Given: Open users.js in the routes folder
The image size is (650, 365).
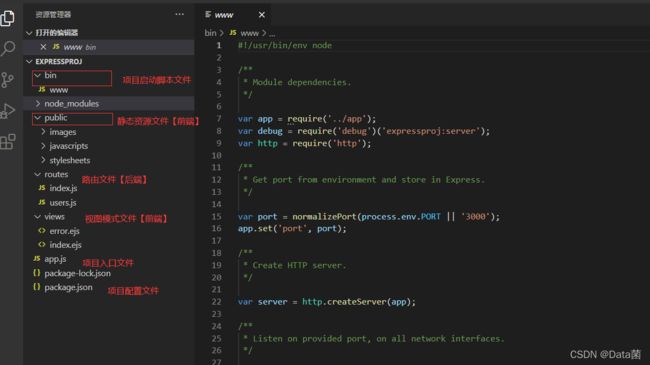Looking at the screenshot, I should [x=109, y=202].
